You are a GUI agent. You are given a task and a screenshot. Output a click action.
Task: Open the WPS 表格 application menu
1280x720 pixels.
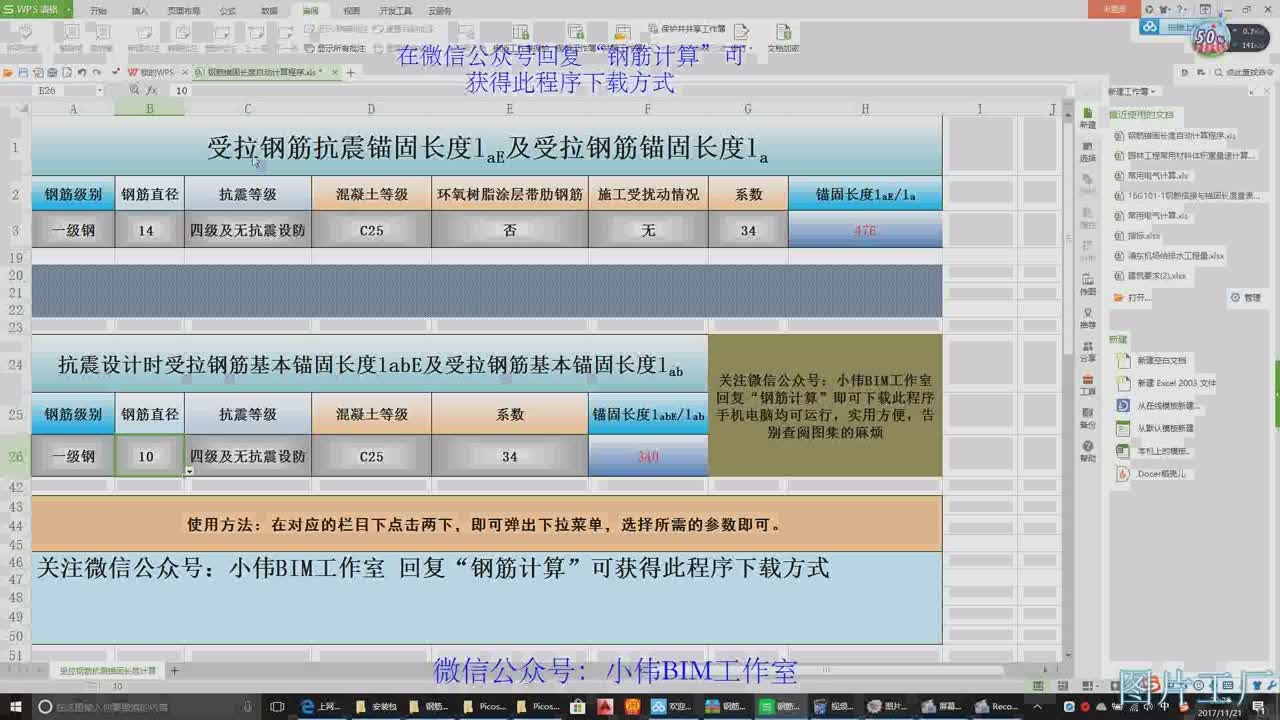36,9
